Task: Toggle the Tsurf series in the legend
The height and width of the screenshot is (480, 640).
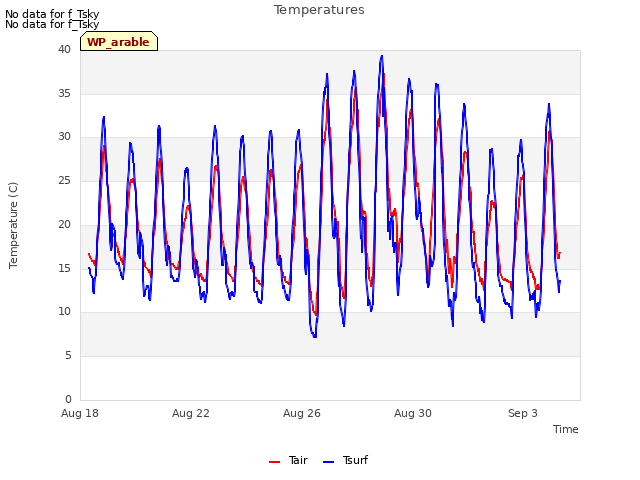Action: point(345,460)
